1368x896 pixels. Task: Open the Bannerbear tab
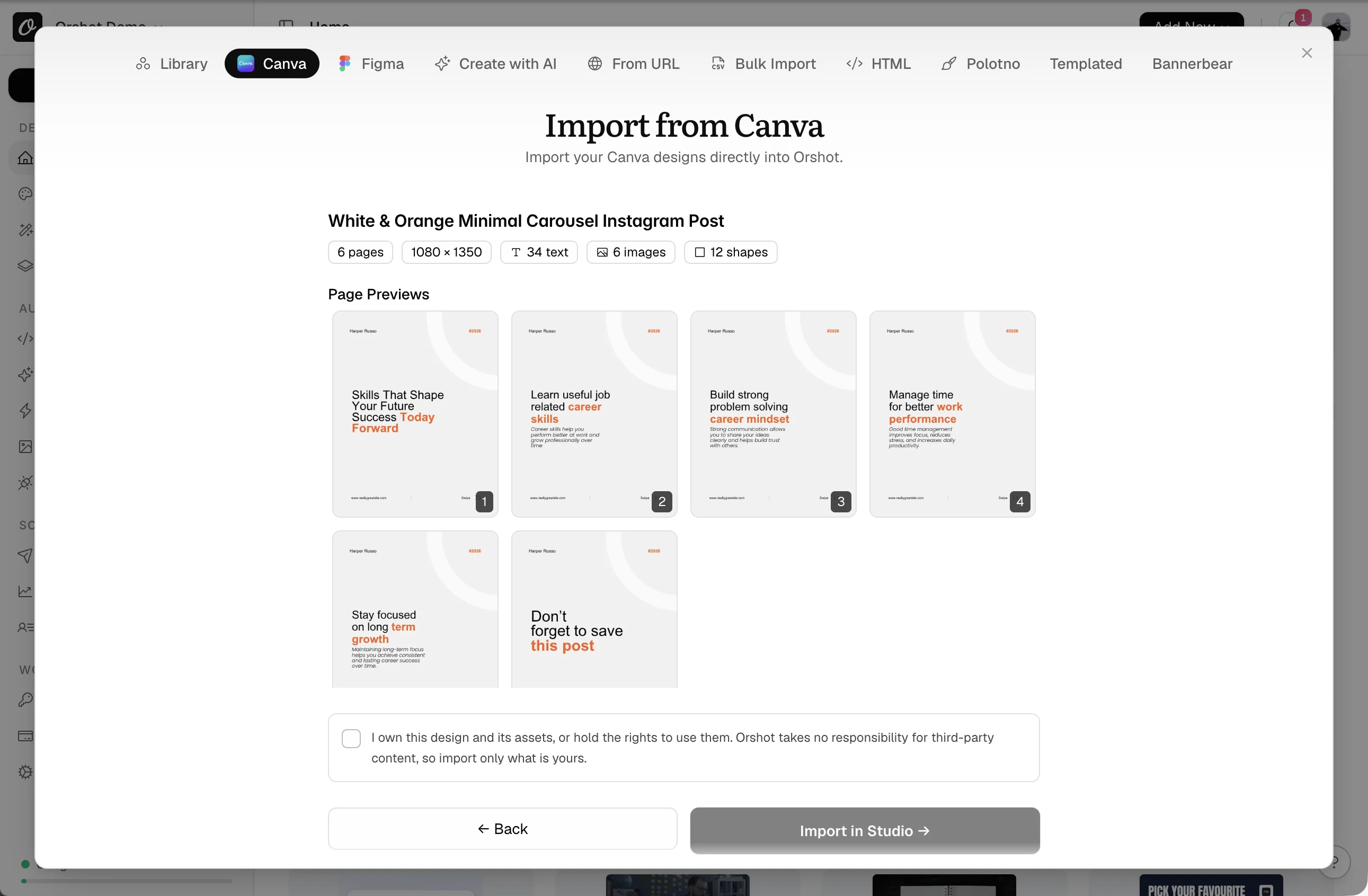pos(1192,64)
